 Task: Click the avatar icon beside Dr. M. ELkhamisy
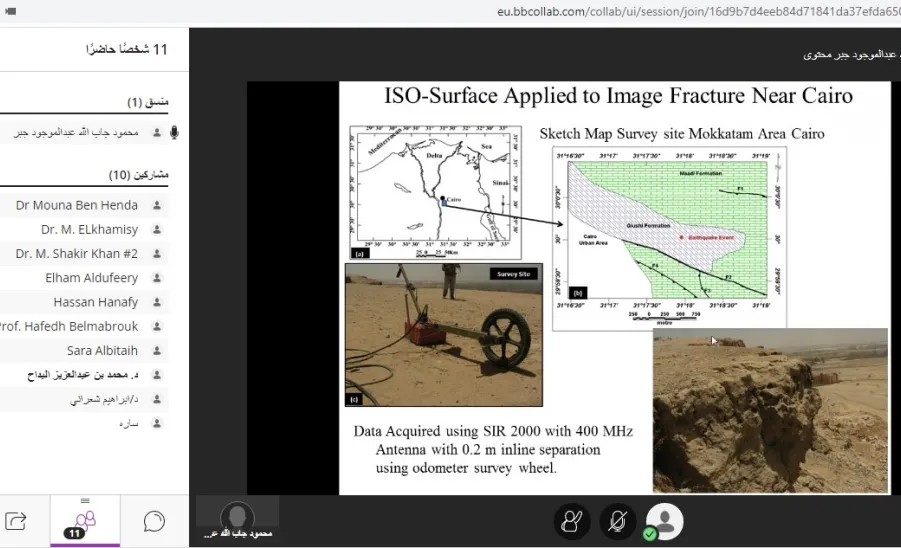point(157,229)
